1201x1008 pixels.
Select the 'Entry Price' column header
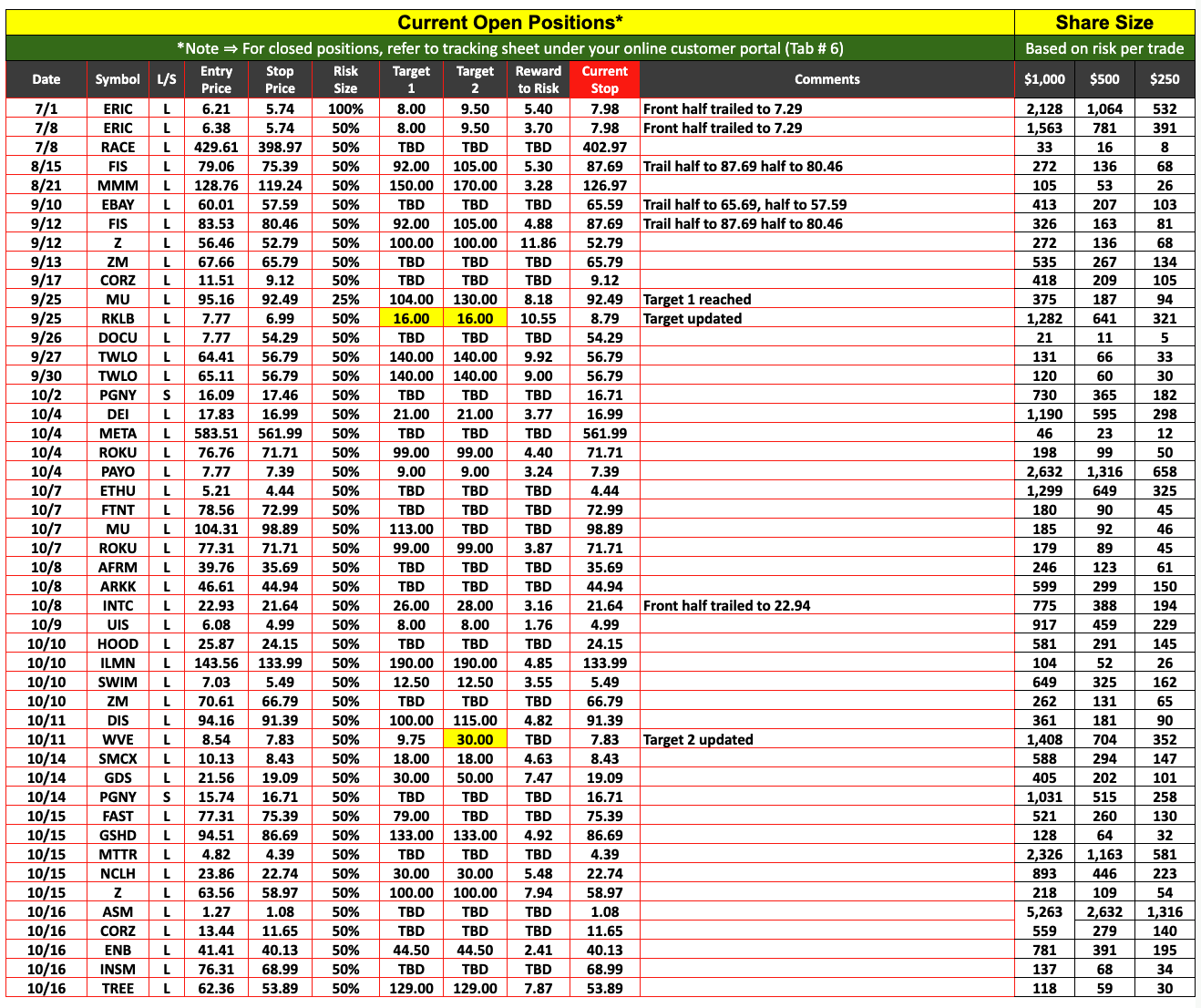(x=216, y=79)
